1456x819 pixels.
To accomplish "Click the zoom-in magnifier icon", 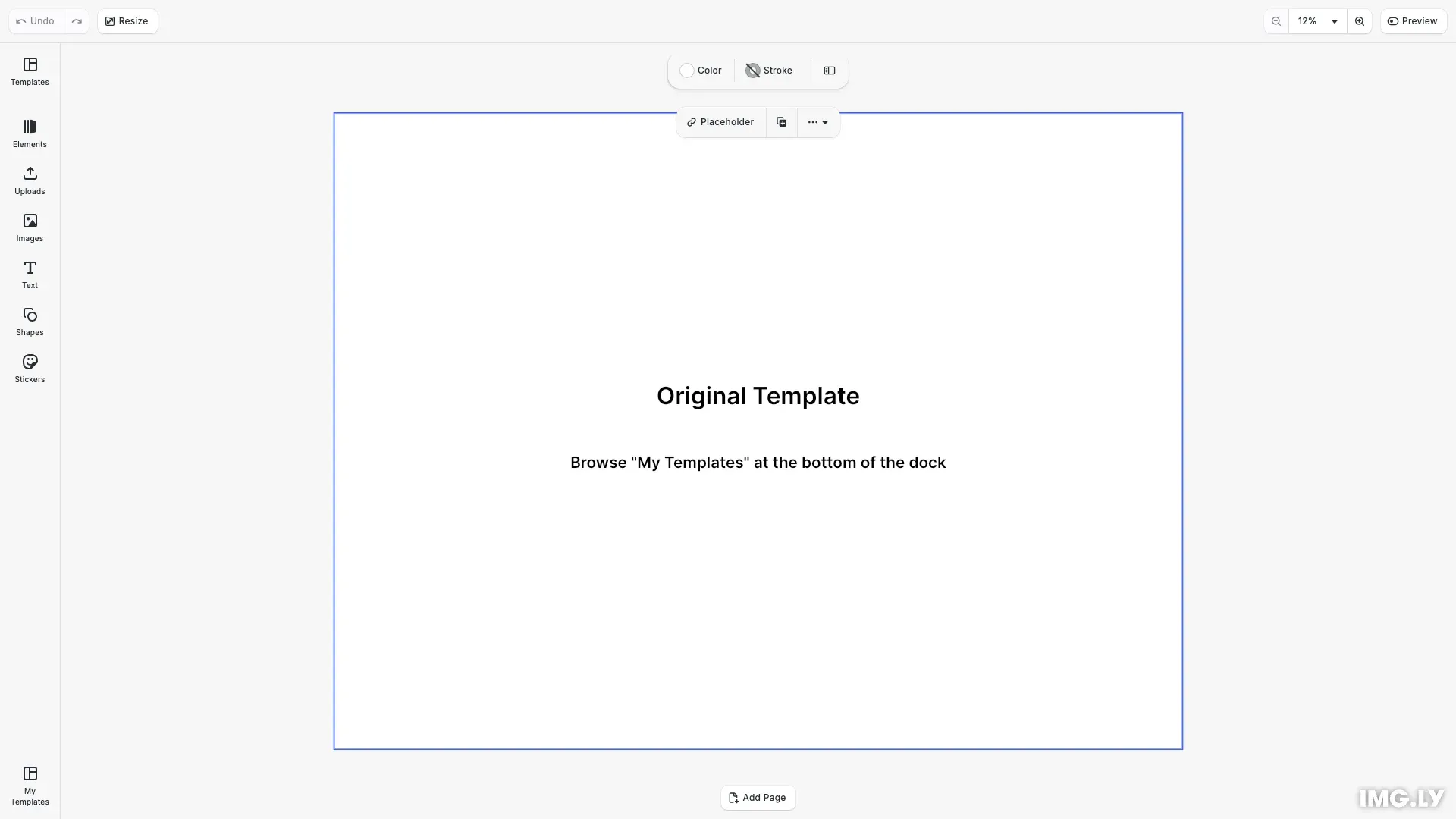I will (1360, 20).
